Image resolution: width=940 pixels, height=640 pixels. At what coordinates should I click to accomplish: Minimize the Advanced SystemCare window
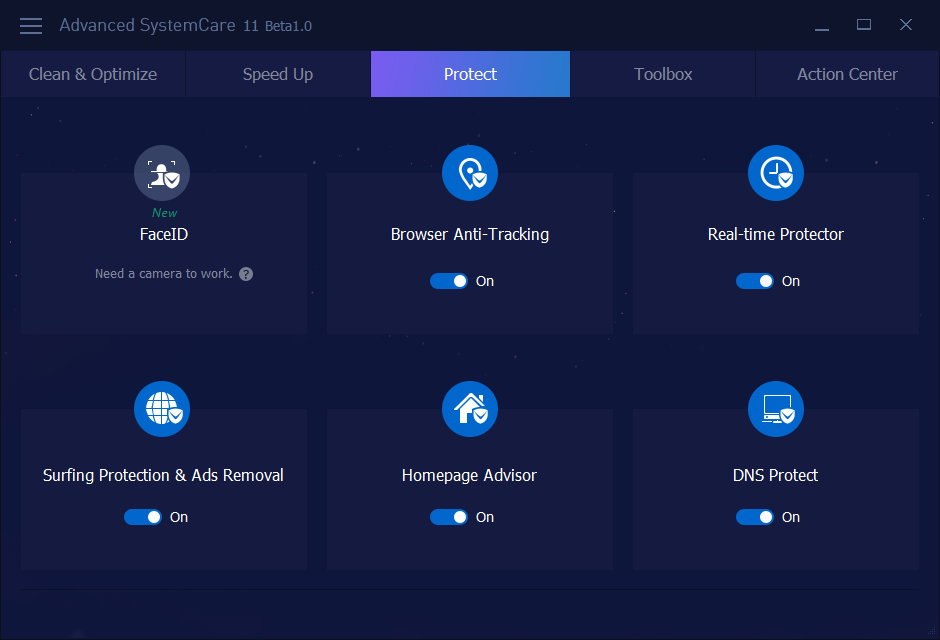click(x=821, y=25)
